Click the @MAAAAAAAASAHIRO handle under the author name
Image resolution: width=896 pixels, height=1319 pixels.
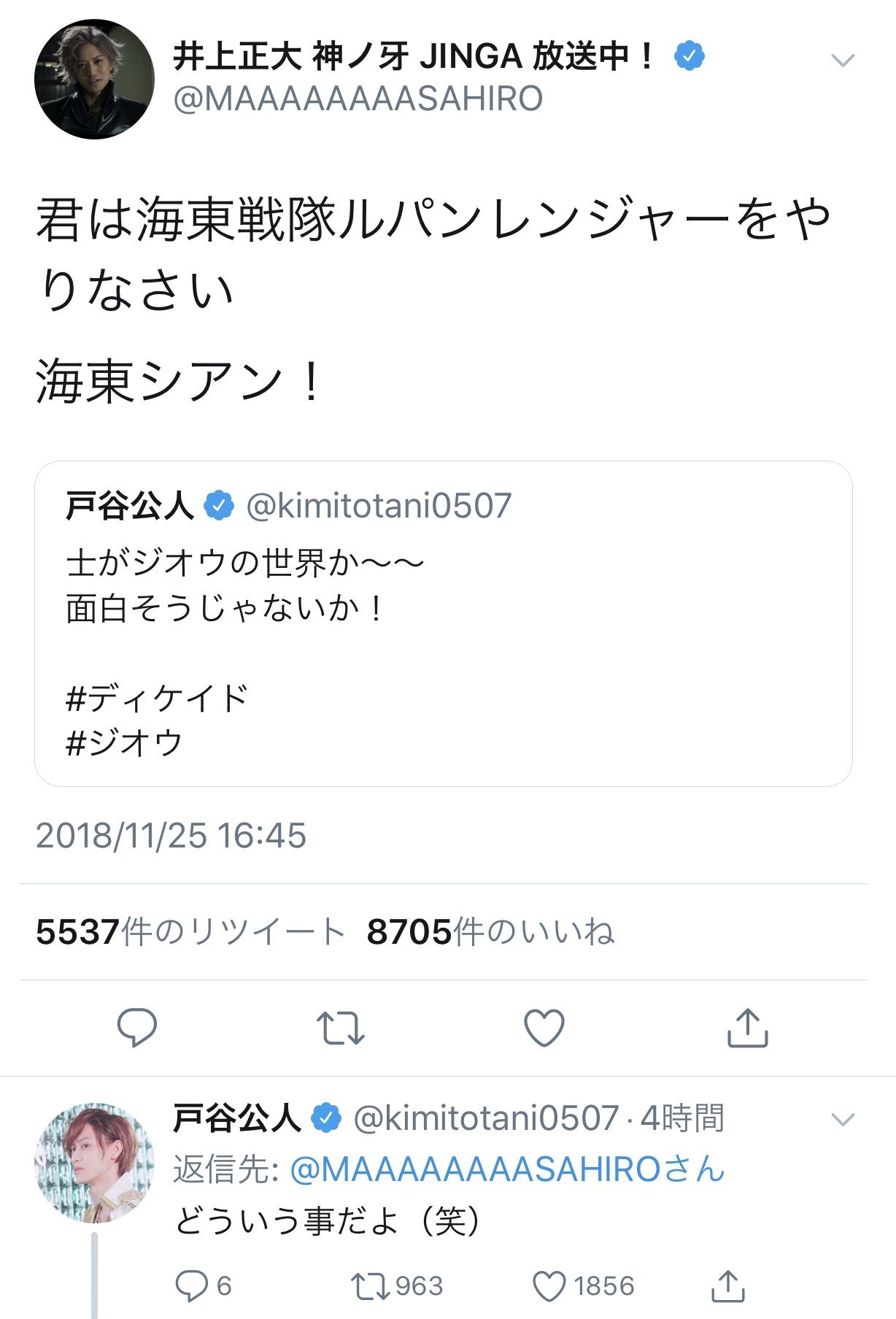click(358, 99)
